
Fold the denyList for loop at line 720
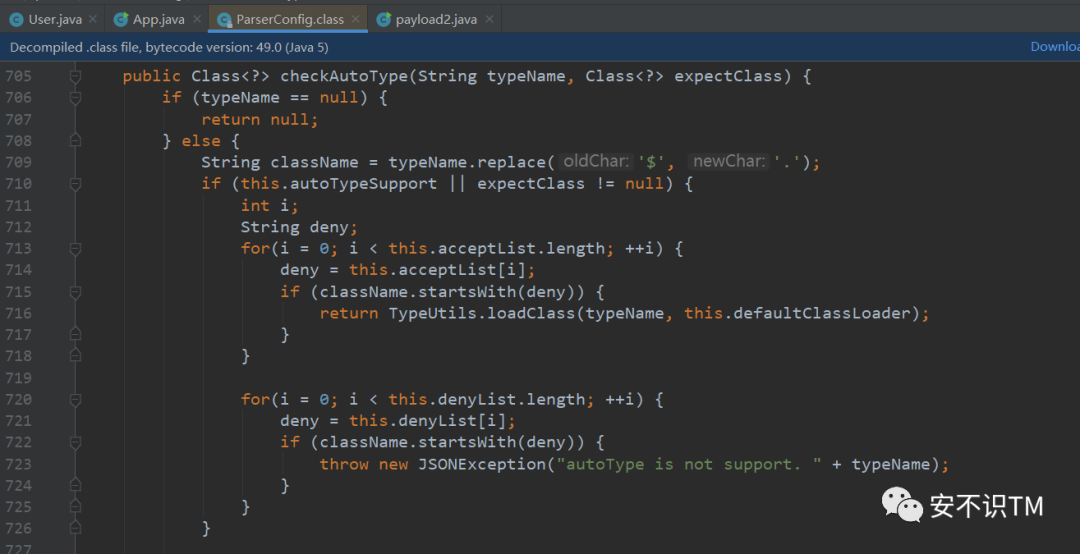[75, 400]
